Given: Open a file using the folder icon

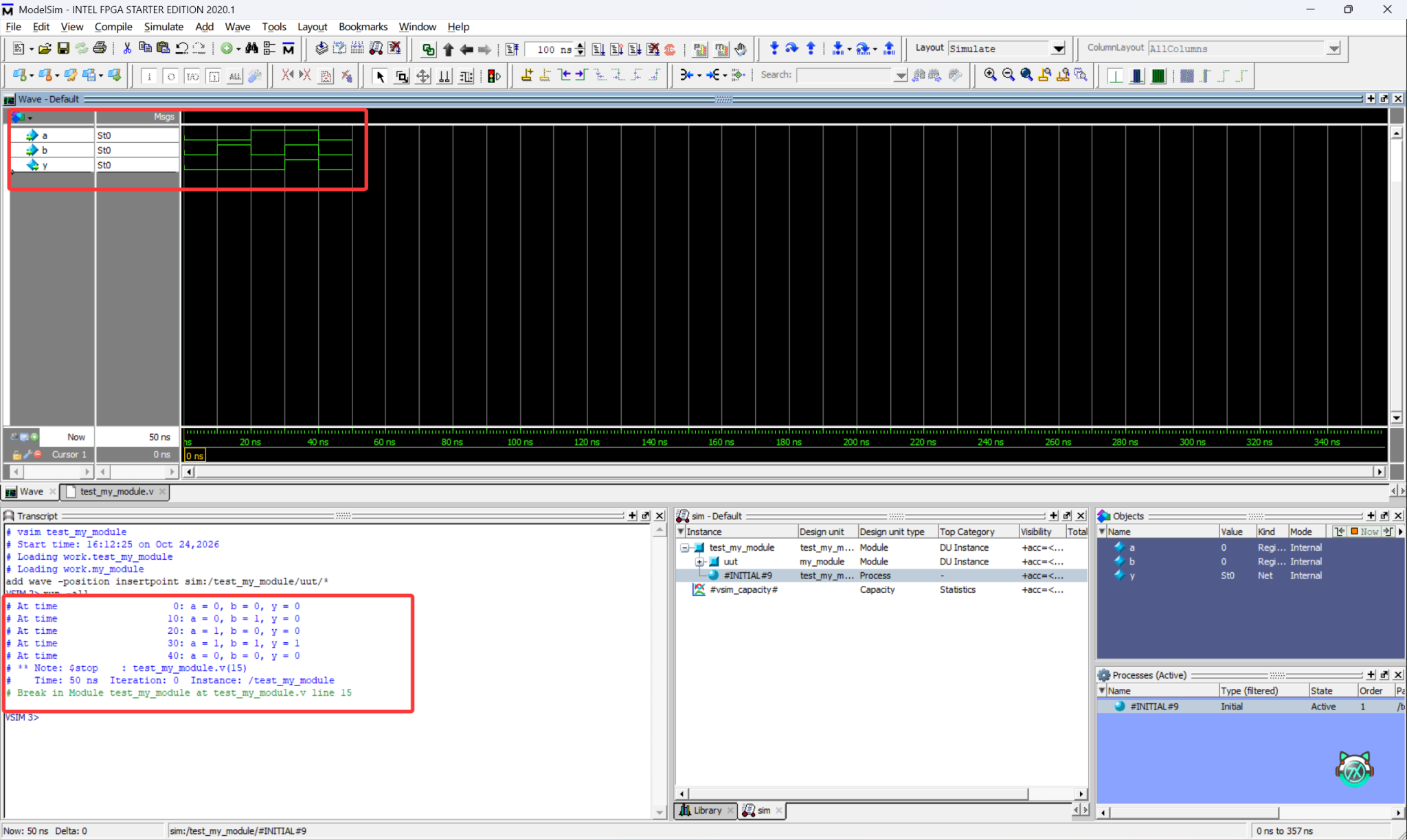Looking at the screenshot, I should tap(45, 48).
